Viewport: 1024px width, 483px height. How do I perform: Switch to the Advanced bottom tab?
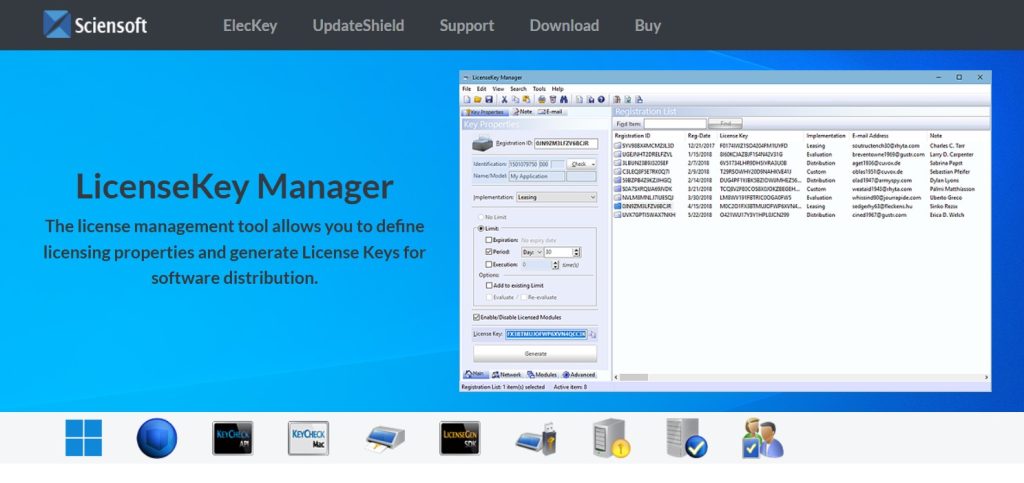point(579,375)
